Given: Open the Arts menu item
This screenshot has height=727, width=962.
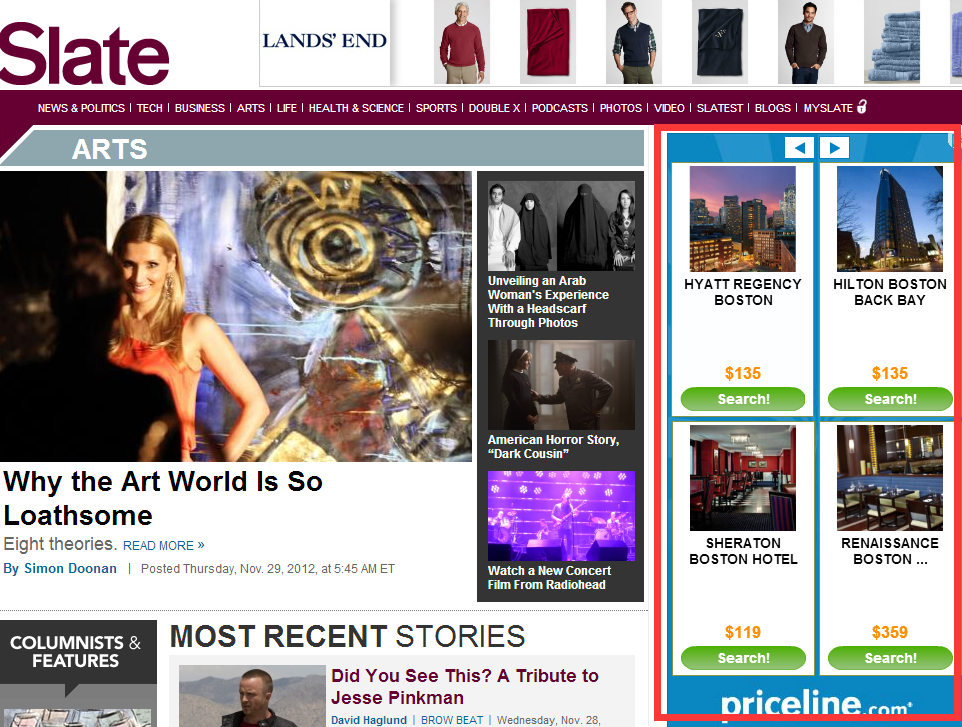Looking at the screenshot, I should coord(251,108).
